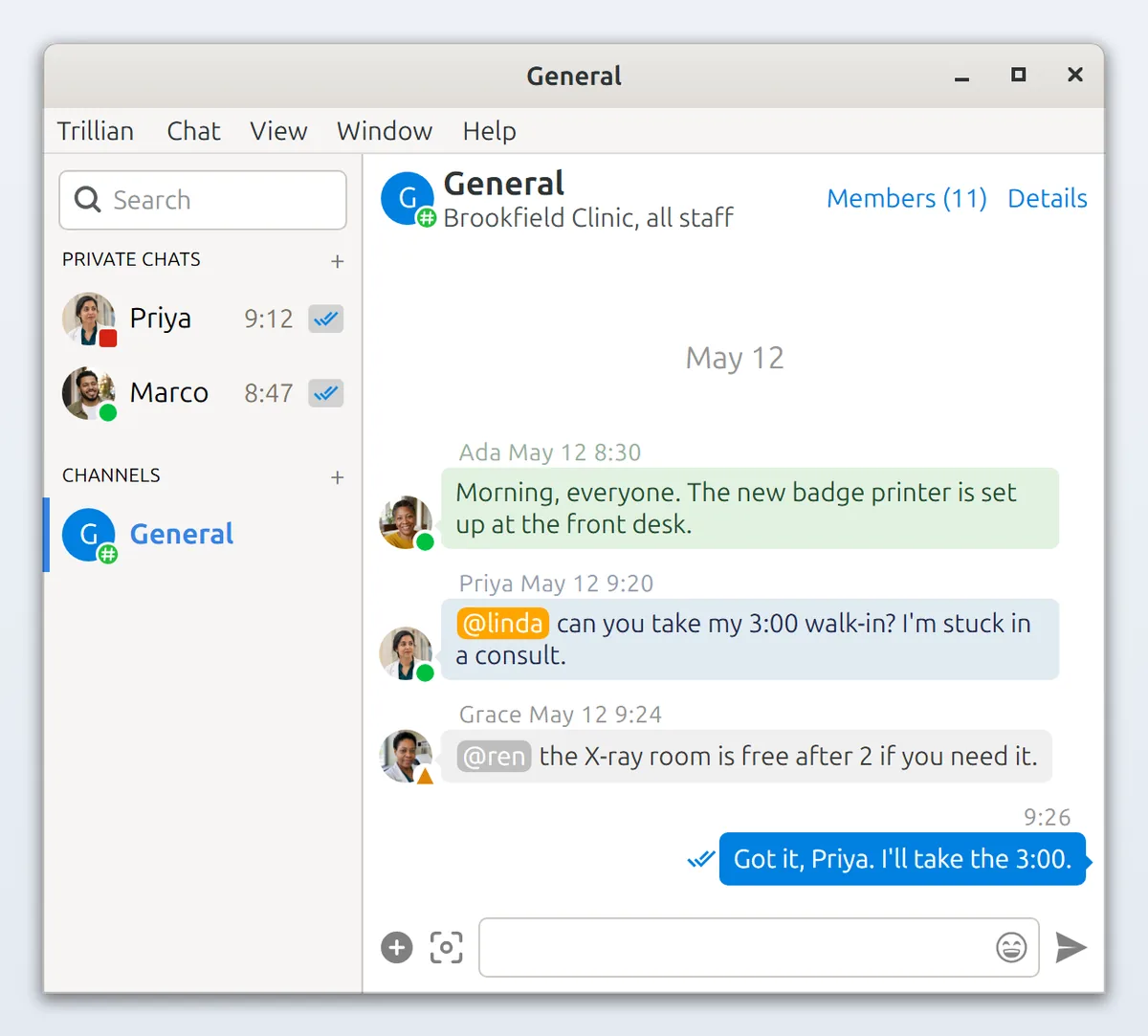Add a new channel with plus icon

pyautogui.click(x=337, y=477)
